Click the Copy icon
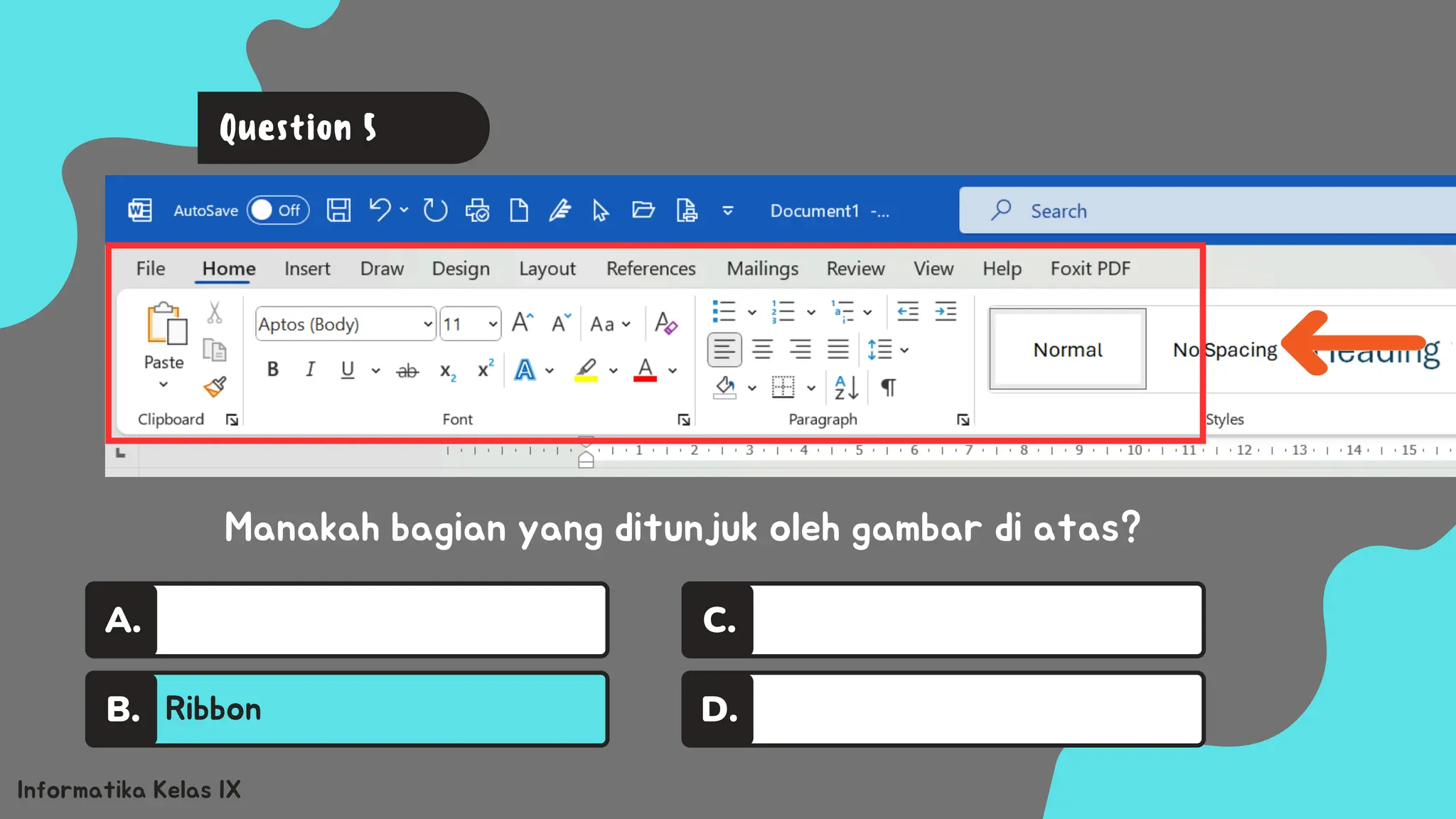1456x819 pixels. tap(215, 349)
